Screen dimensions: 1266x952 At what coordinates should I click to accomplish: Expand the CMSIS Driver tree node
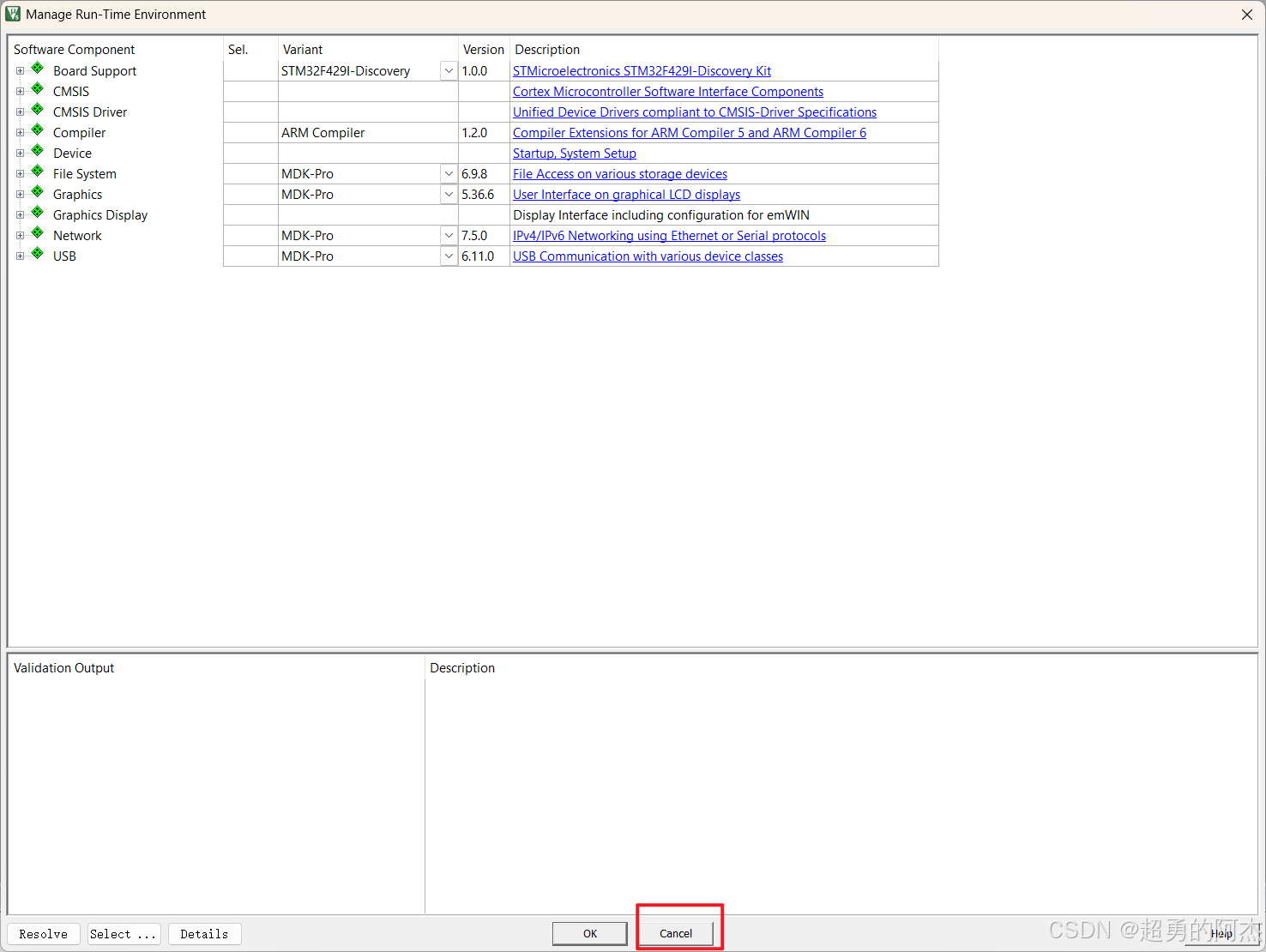20,112
